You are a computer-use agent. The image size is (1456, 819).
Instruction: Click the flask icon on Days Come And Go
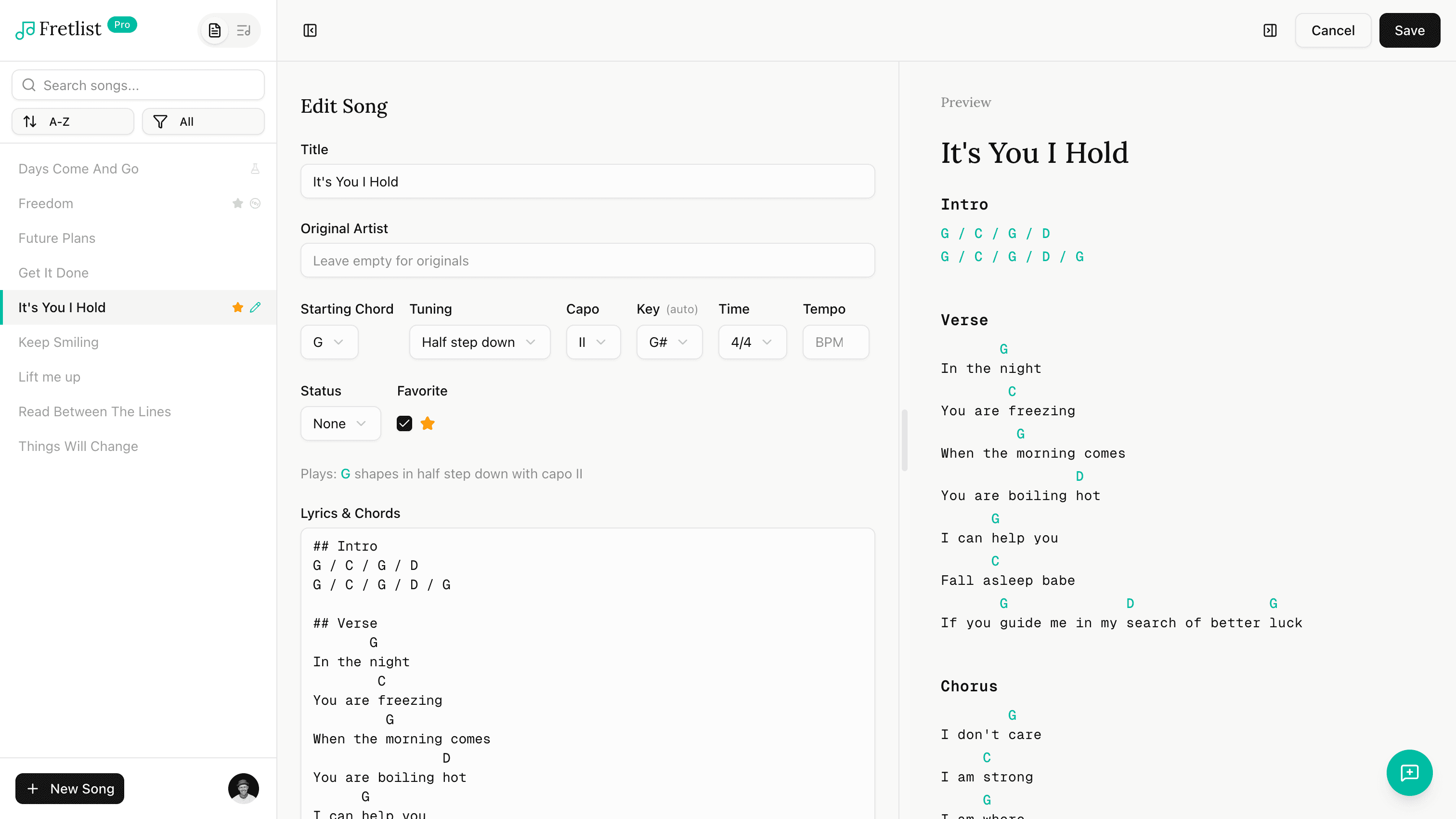[x=256, y=169]
